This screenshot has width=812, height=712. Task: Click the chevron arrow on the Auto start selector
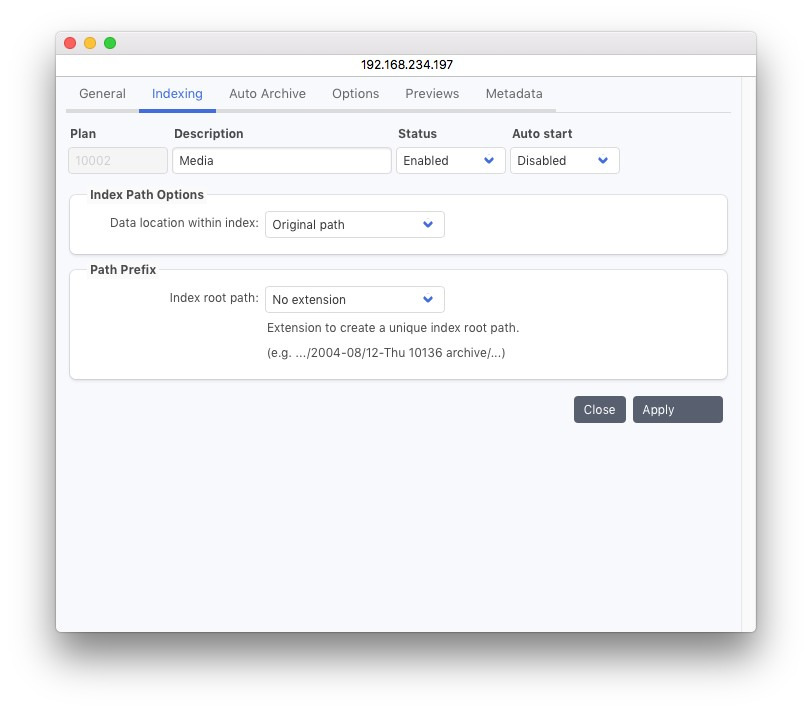pyautogui.click(x=603, y=161)
